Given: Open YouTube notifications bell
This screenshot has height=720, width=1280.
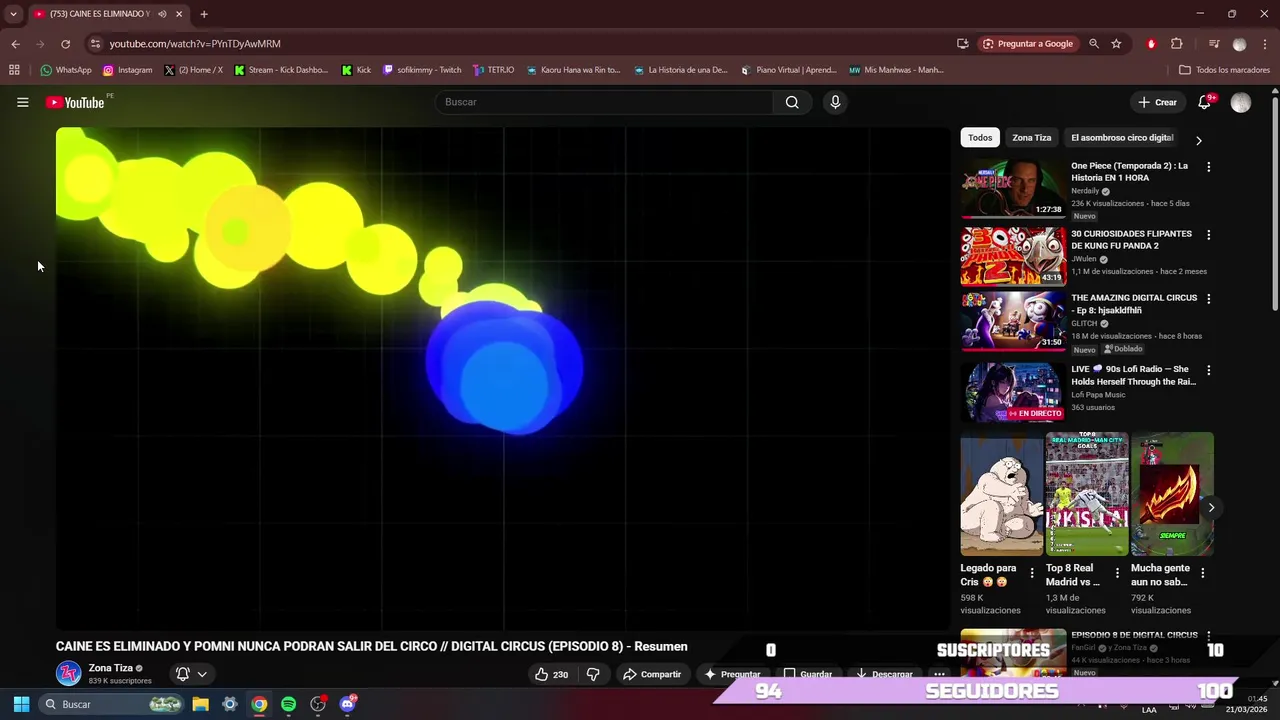Looking at the screenshot, I should pos(1205,102).
